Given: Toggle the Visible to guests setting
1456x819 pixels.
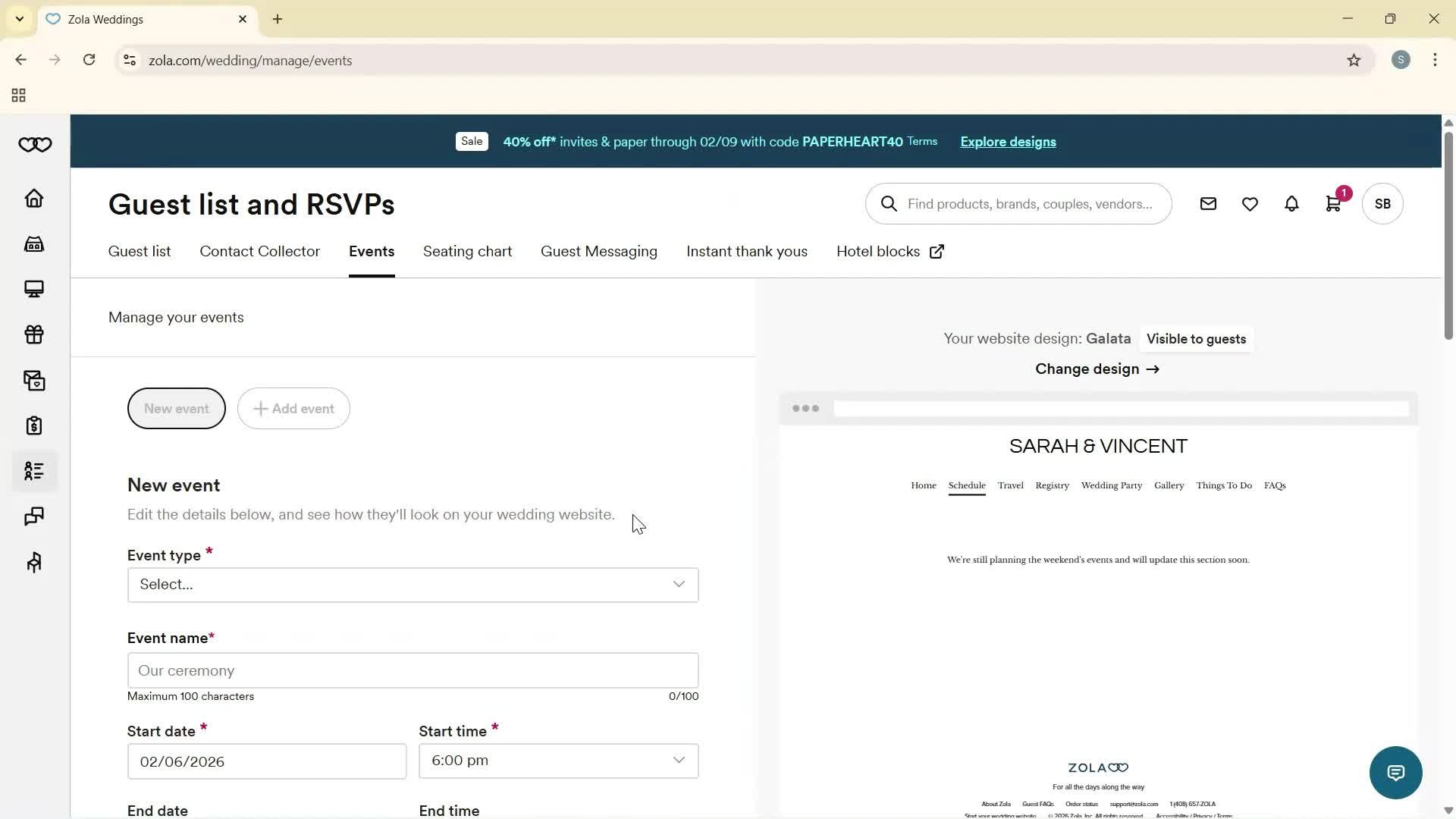Looking at the screenshot, I should click(x=1196, y=339).
